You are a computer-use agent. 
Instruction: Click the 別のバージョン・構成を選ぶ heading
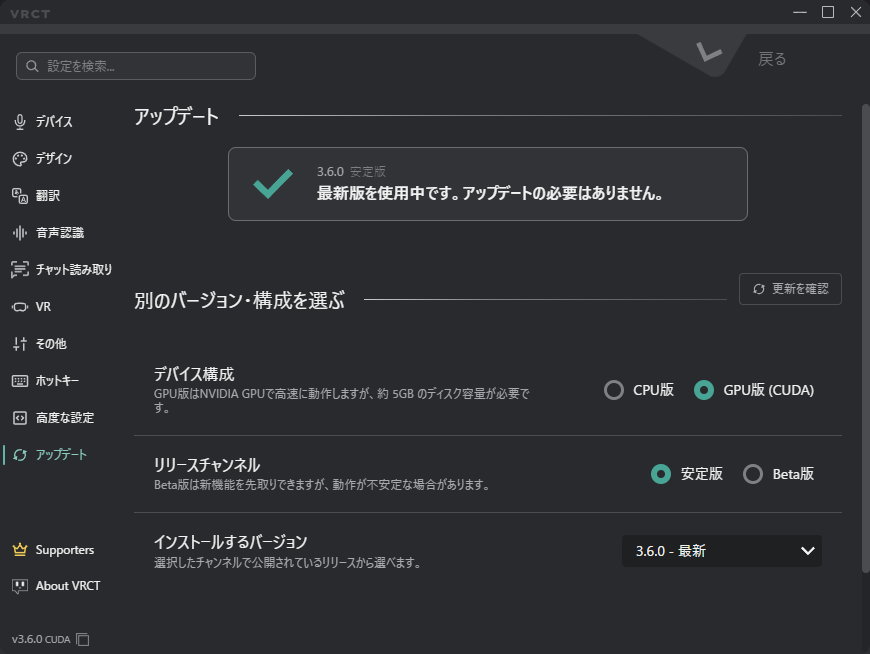tap(239, 301)
